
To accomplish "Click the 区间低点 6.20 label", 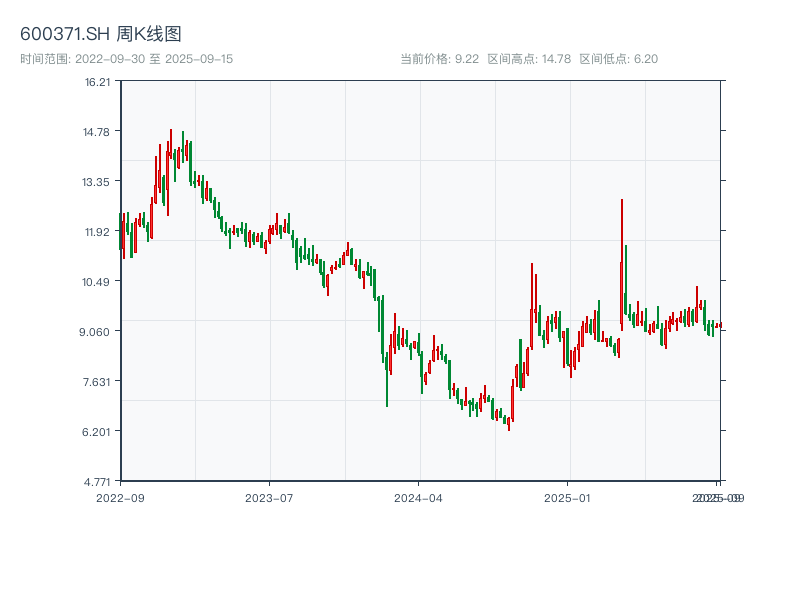I will pyautogui.click(x=619, y=59).
